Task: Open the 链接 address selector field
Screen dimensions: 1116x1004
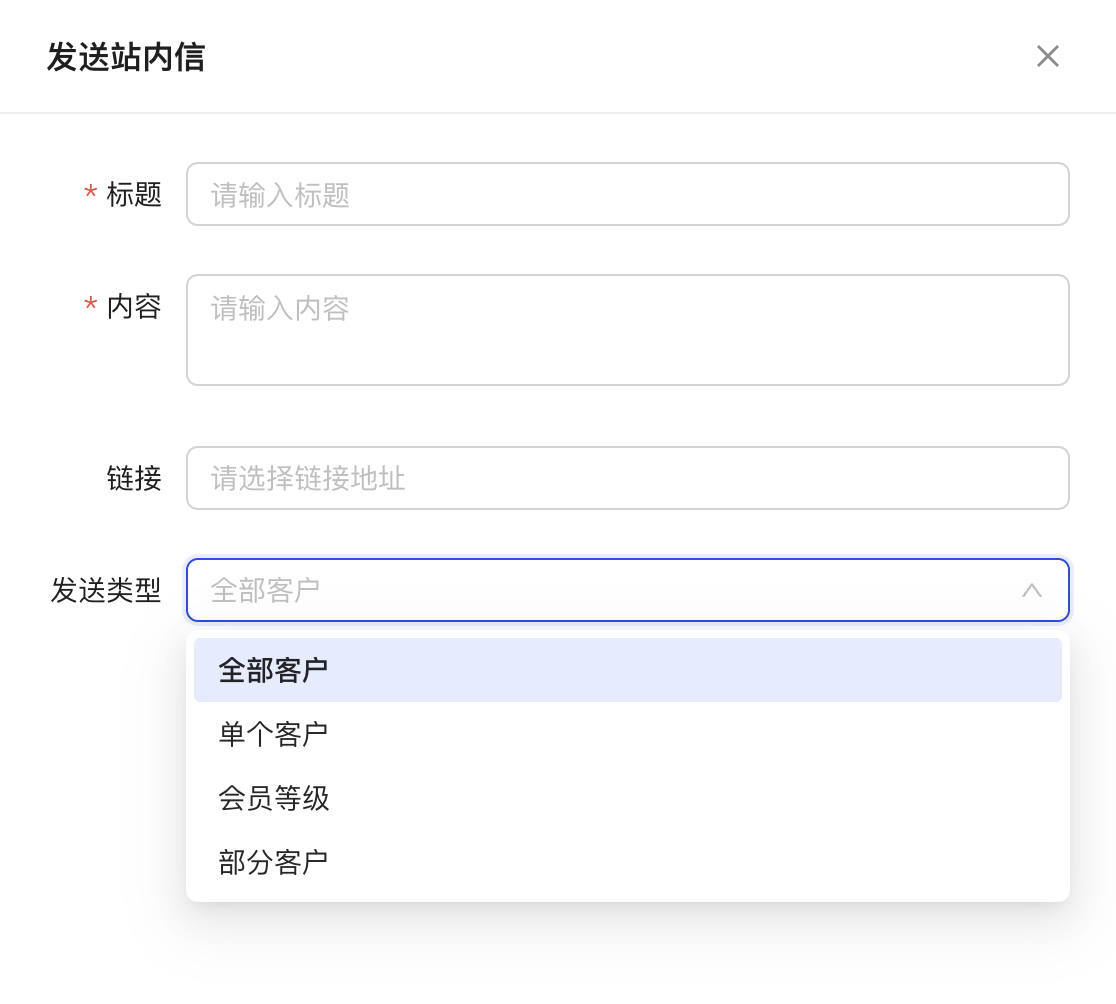Action: [627, 478]
